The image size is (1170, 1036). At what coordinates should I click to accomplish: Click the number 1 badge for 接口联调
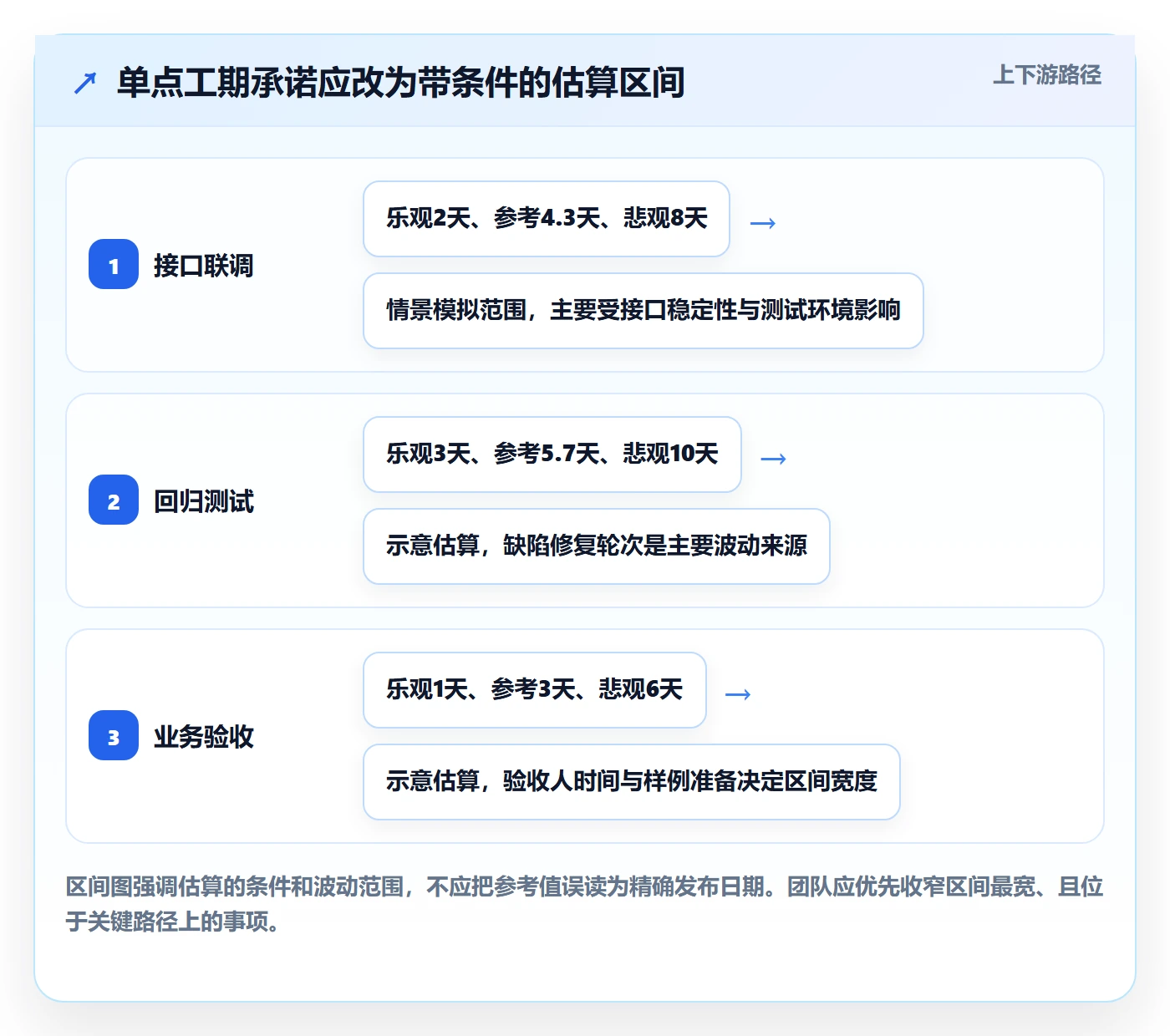(114, 264)
